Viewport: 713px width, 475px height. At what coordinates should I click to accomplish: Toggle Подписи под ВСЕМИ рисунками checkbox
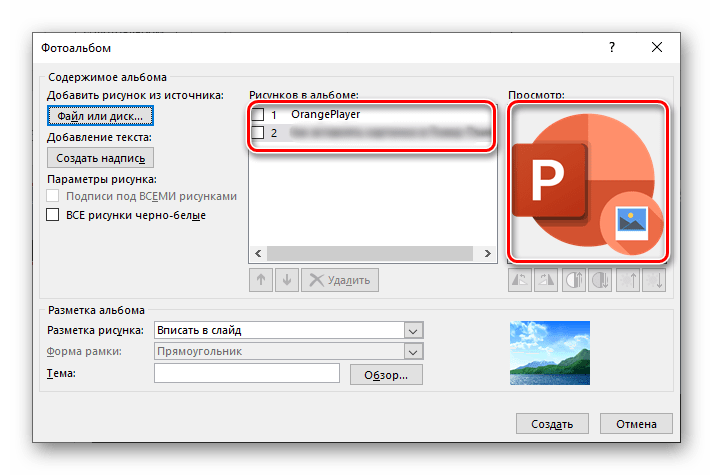point(53,196)
